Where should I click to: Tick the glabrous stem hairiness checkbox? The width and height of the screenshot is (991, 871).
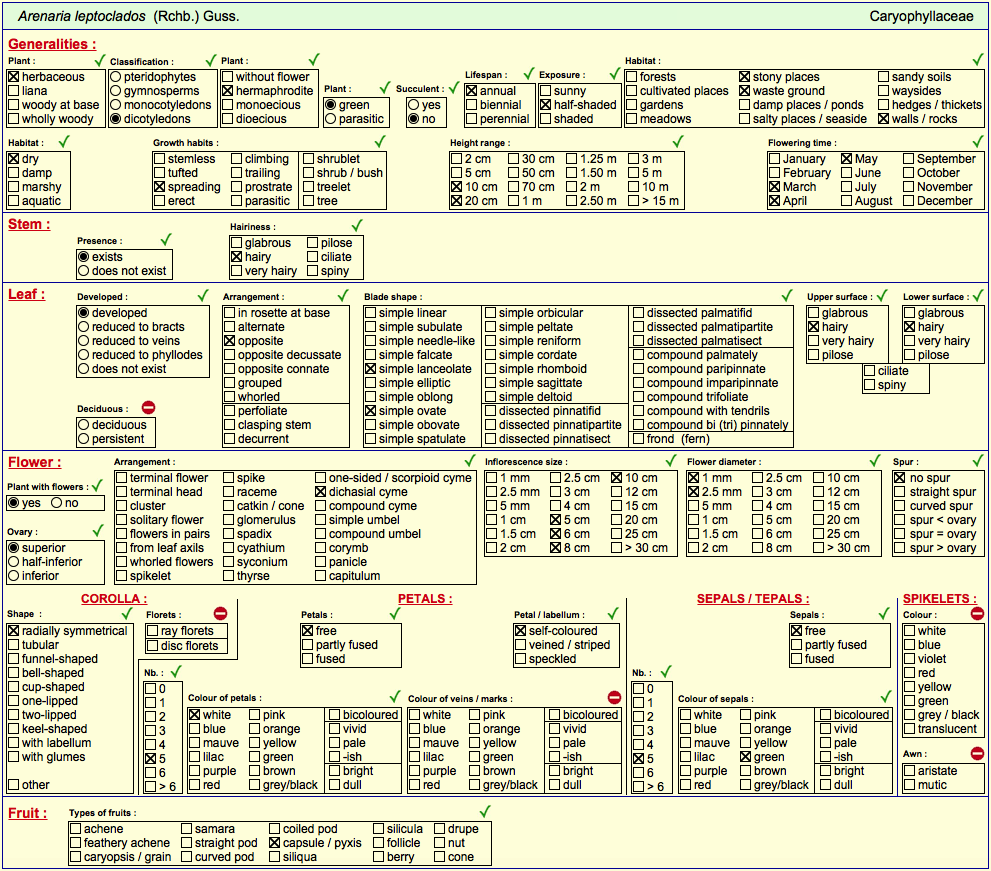coord(236,243)
